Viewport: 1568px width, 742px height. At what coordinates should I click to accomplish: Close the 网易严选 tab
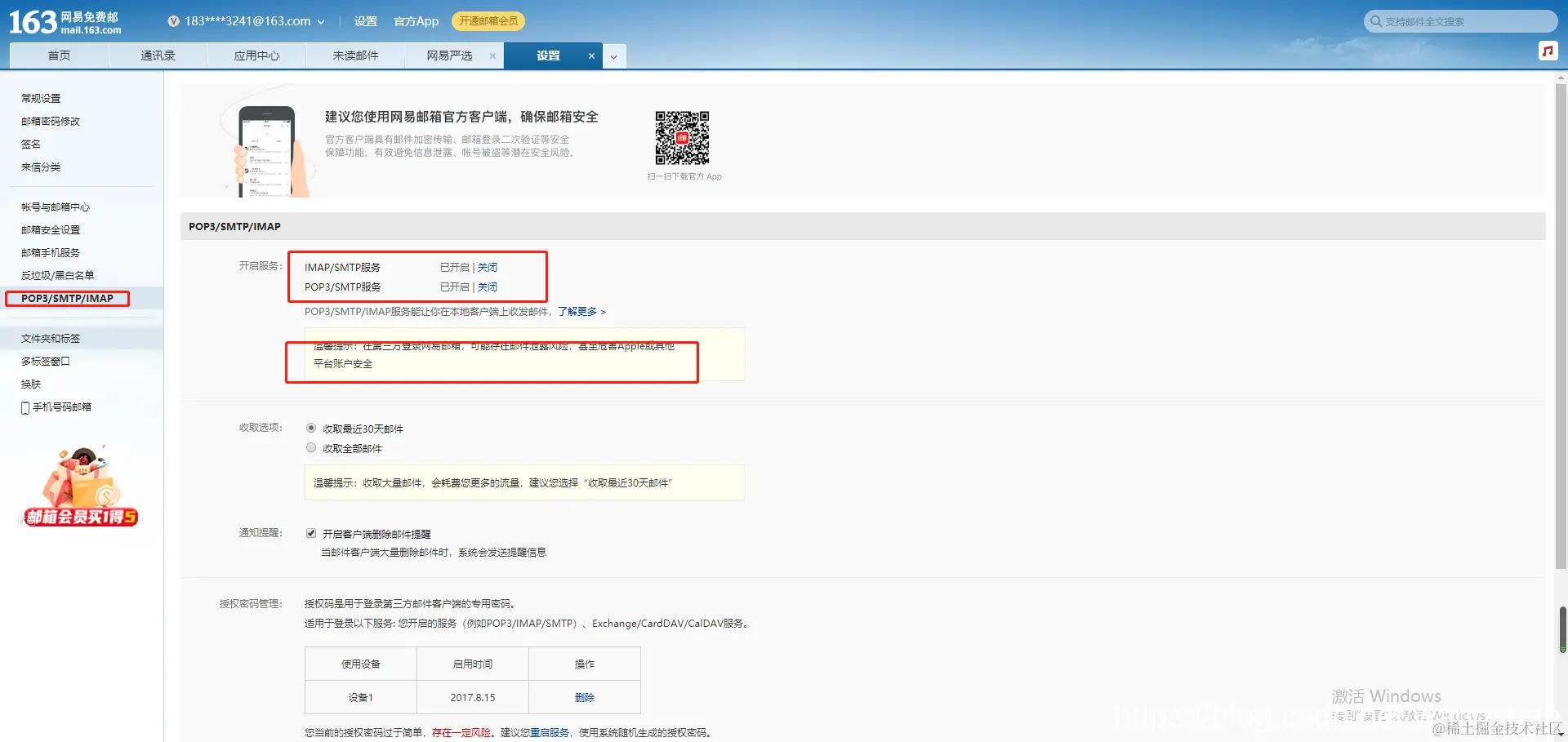point(492,56)
